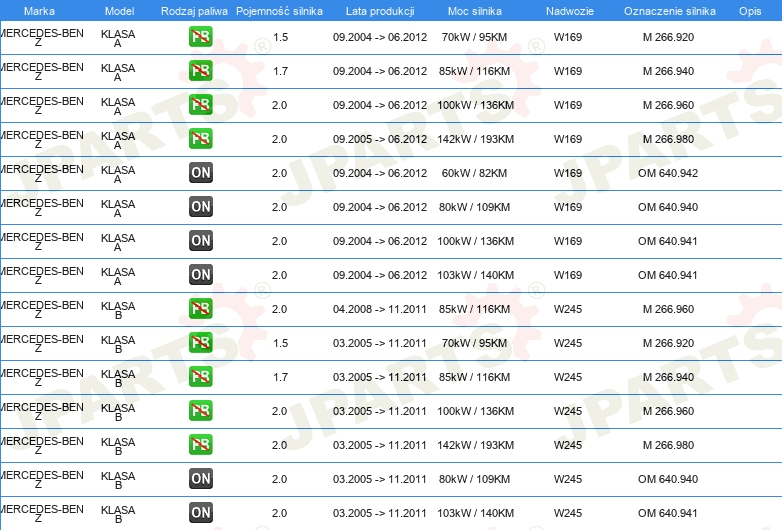Click the PB petrol icon in the W169 M 266.960 row
The image size is (782, 530).
[x=200, y=105]
